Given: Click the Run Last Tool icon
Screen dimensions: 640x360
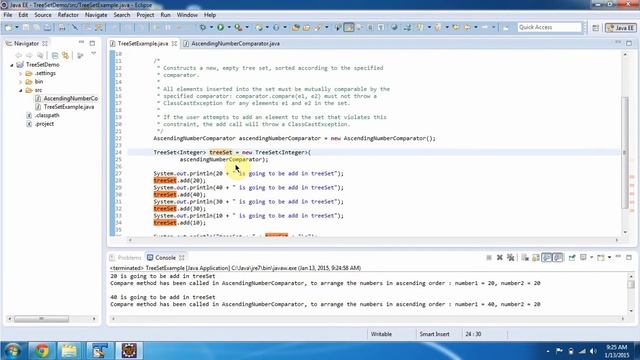Looking at the screenshot, I should click(238, 27).
